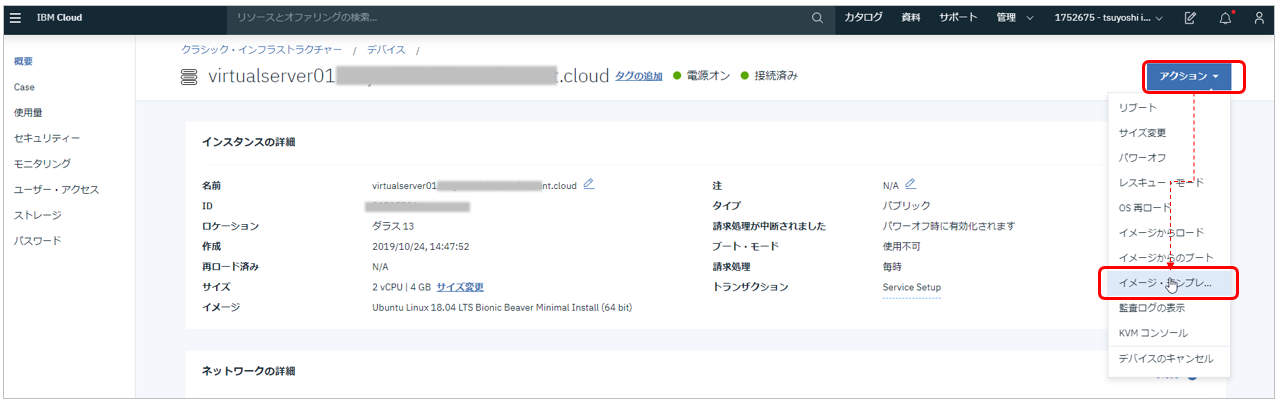Open the カタログ menu
Viewport: 1279px width, 401px height.
(863, 18)
